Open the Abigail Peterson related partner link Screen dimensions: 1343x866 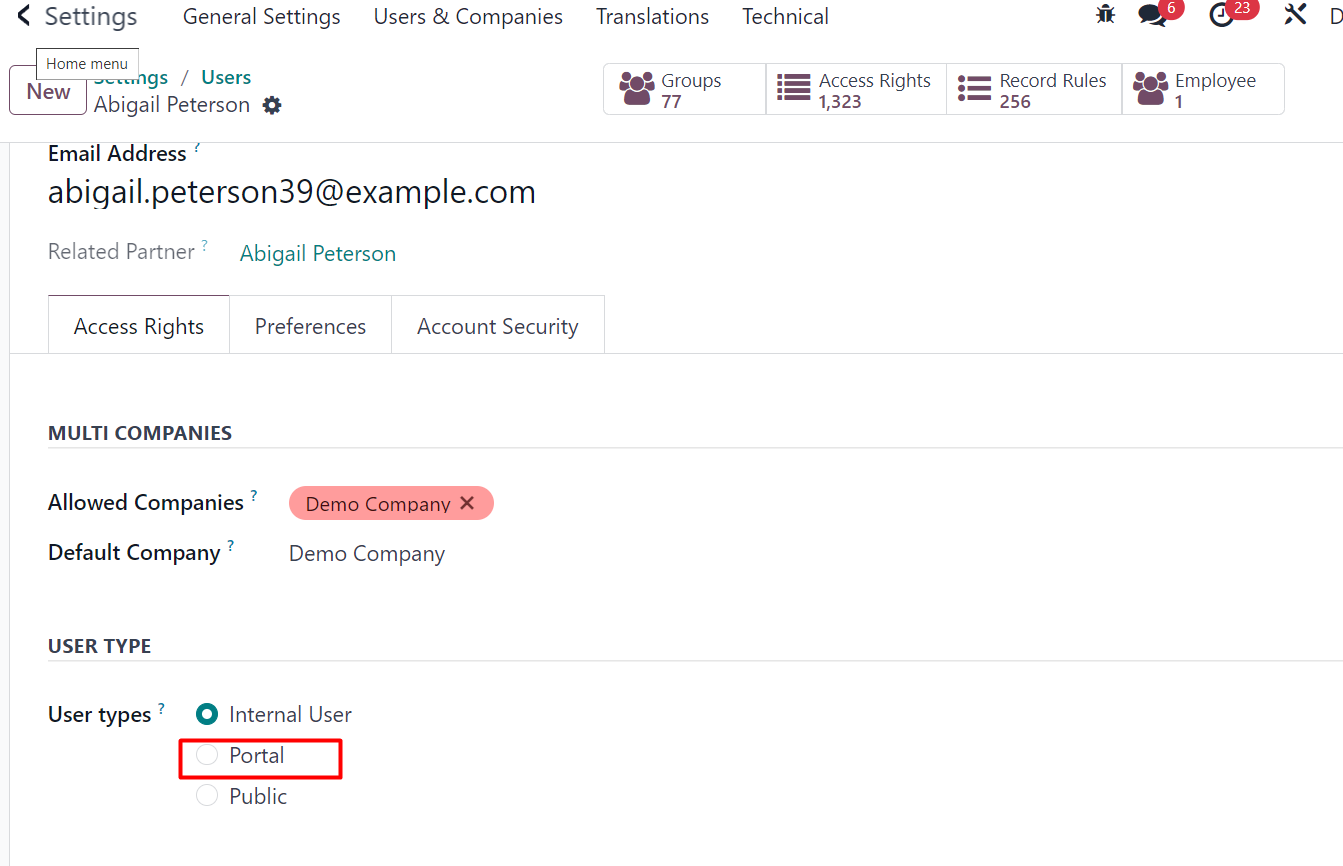tap(318, 254)
